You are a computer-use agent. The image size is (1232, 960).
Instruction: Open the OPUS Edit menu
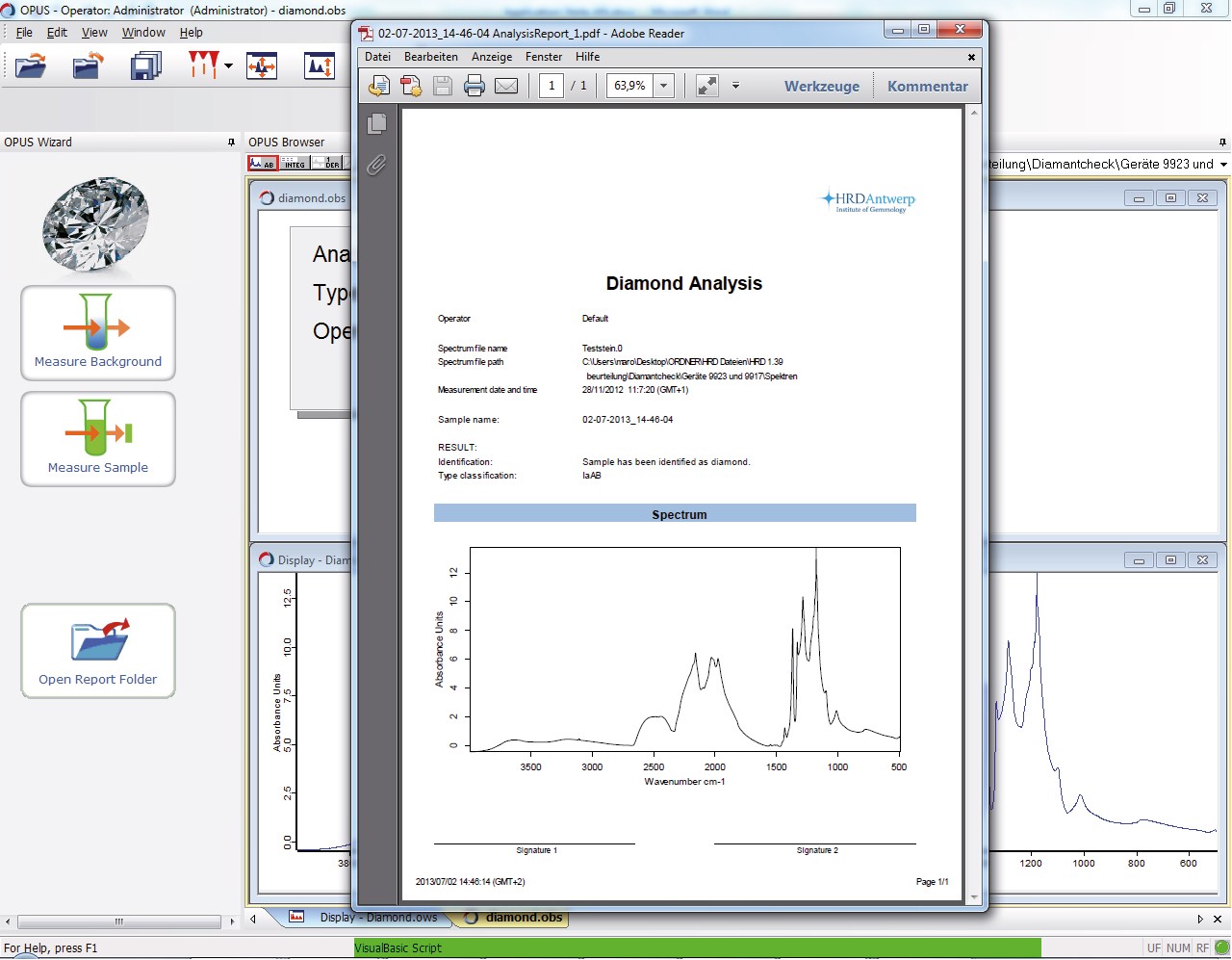click(x=58, y=32)
